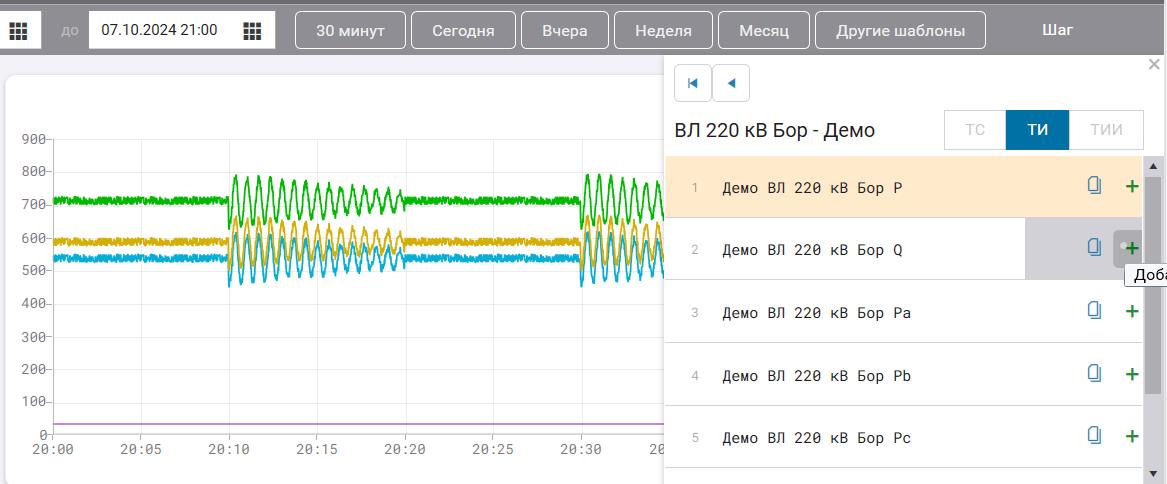1167x484 pixels.
Task: Select the ТИ tab
Action: coord(1037,130)
